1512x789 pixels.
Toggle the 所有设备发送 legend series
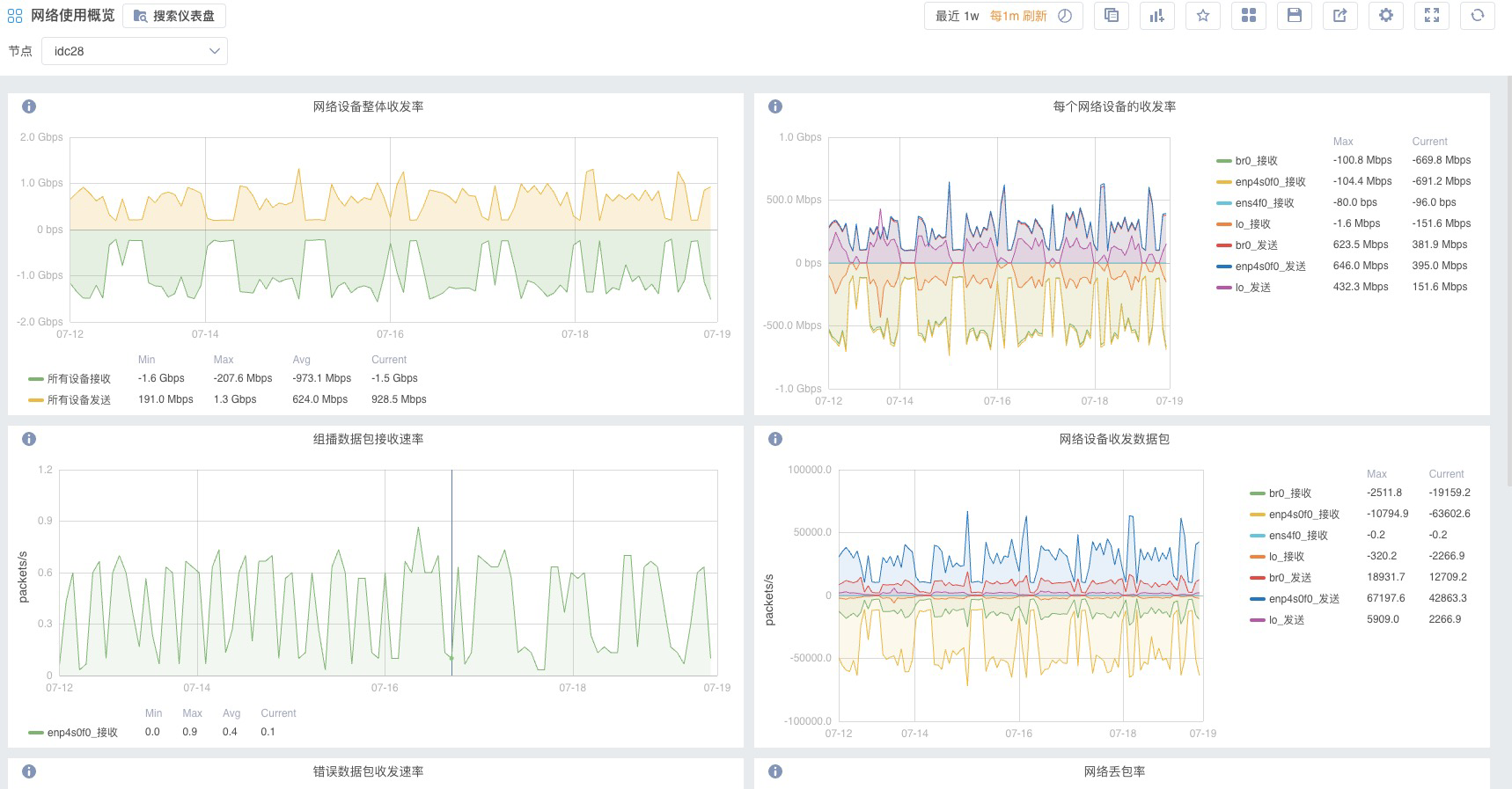[79, 400]
